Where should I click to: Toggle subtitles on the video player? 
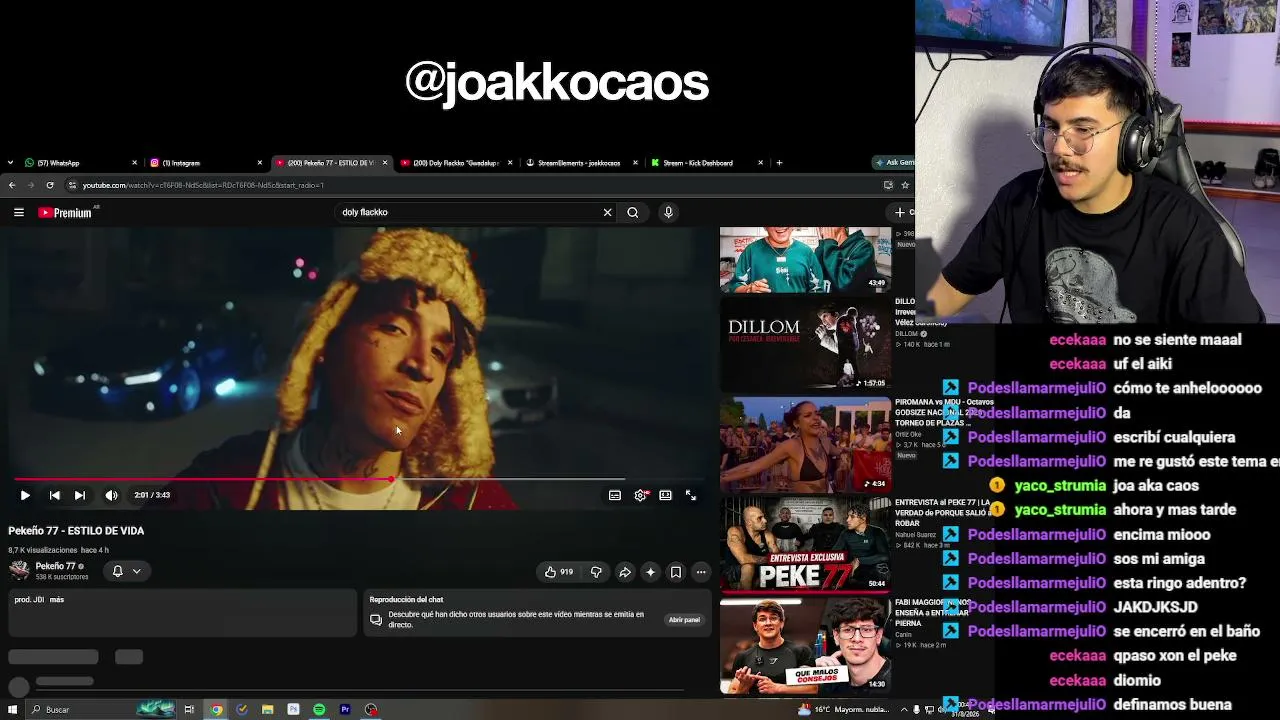click(615, 495)
